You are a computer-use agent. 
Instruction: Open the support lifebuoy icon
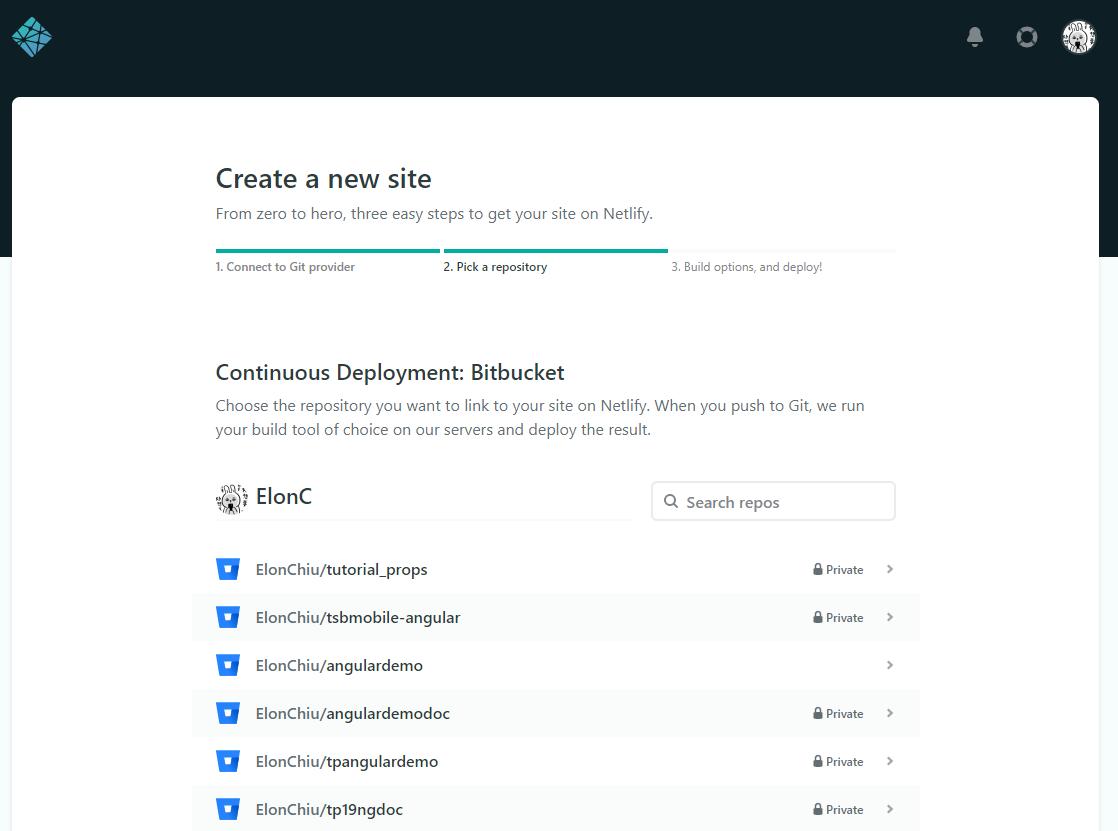(1027, 36)
